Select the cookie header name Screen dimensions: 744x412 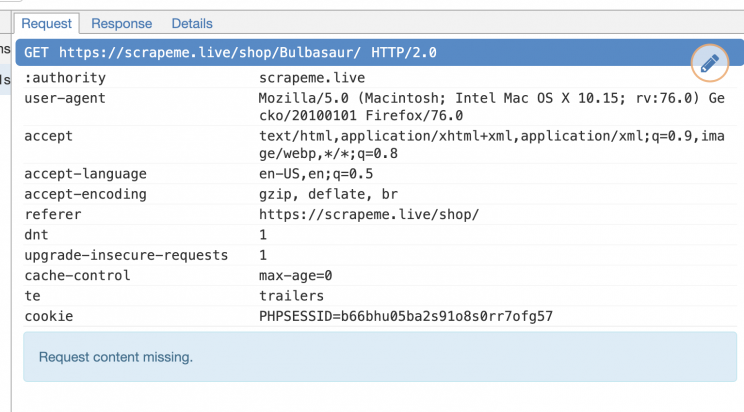tap(48, 316)
